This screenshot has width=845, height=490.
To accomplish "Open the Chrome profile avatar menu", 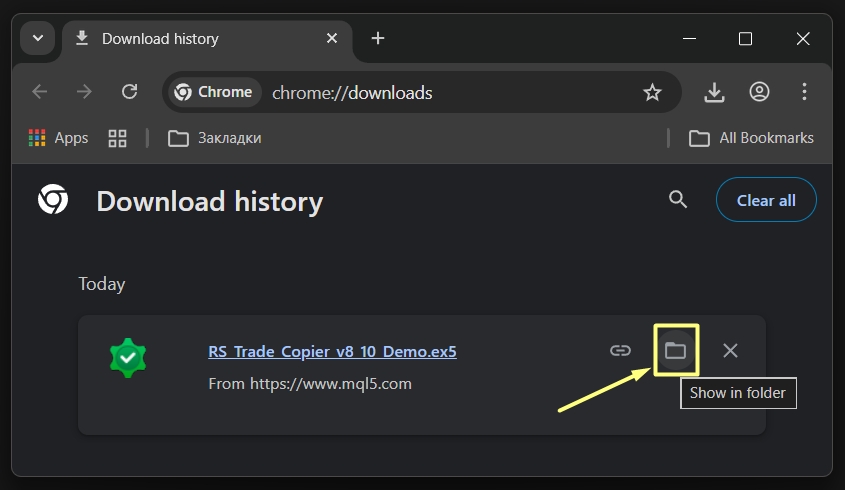I will [x=759, y=92].
